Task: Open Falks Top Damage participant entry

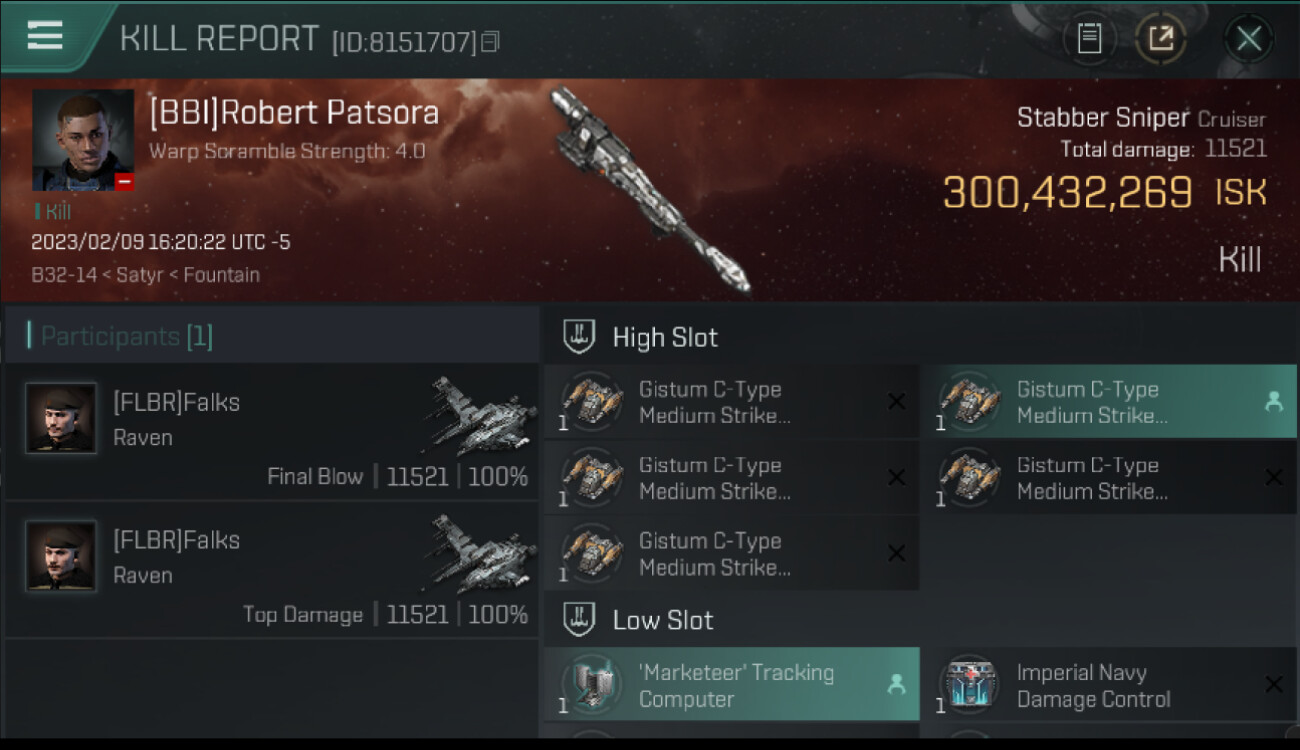Action: [x=272, y=569]
